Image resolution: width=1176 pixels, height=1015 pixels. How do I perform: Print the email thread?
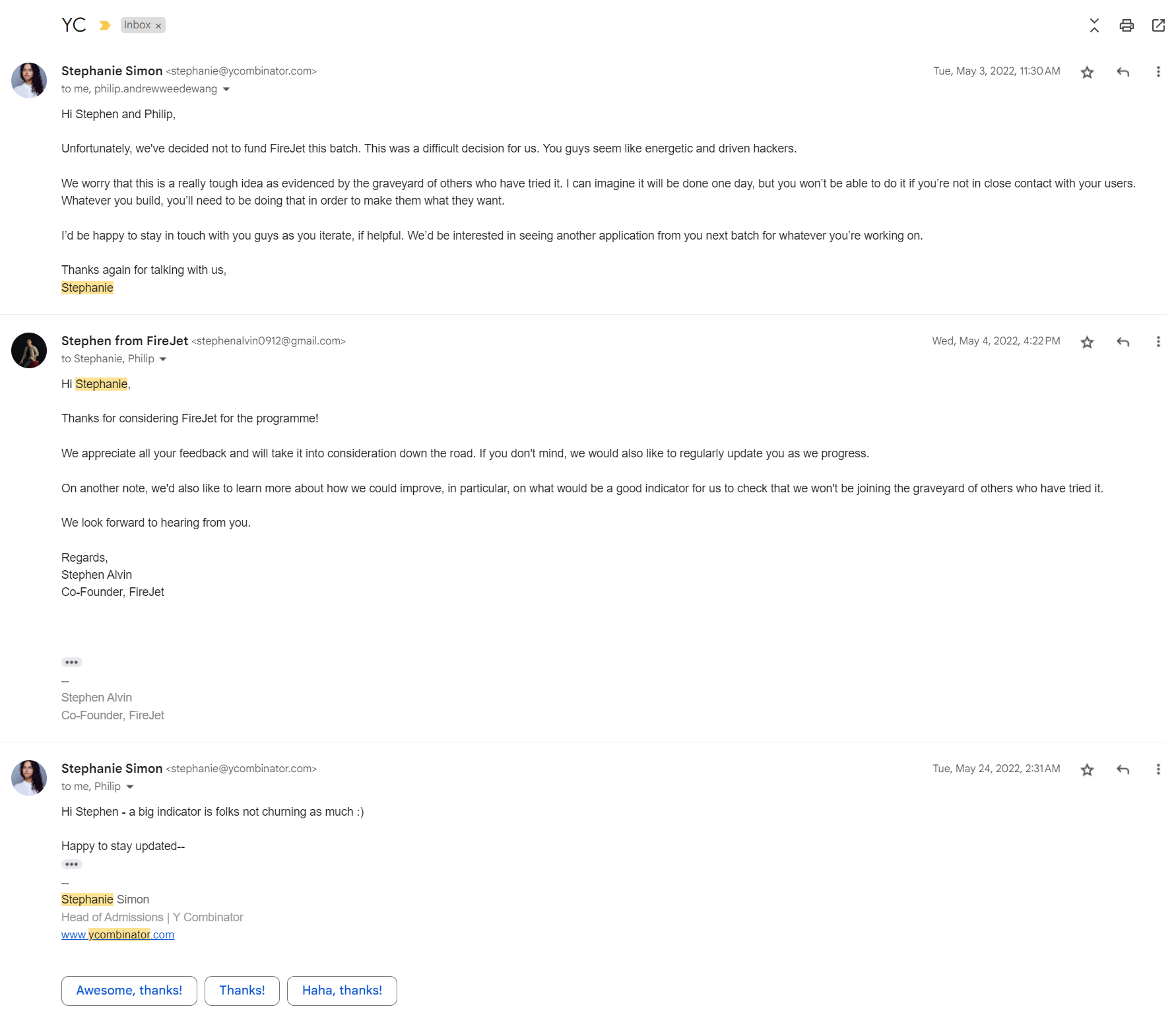(1126, 25)
